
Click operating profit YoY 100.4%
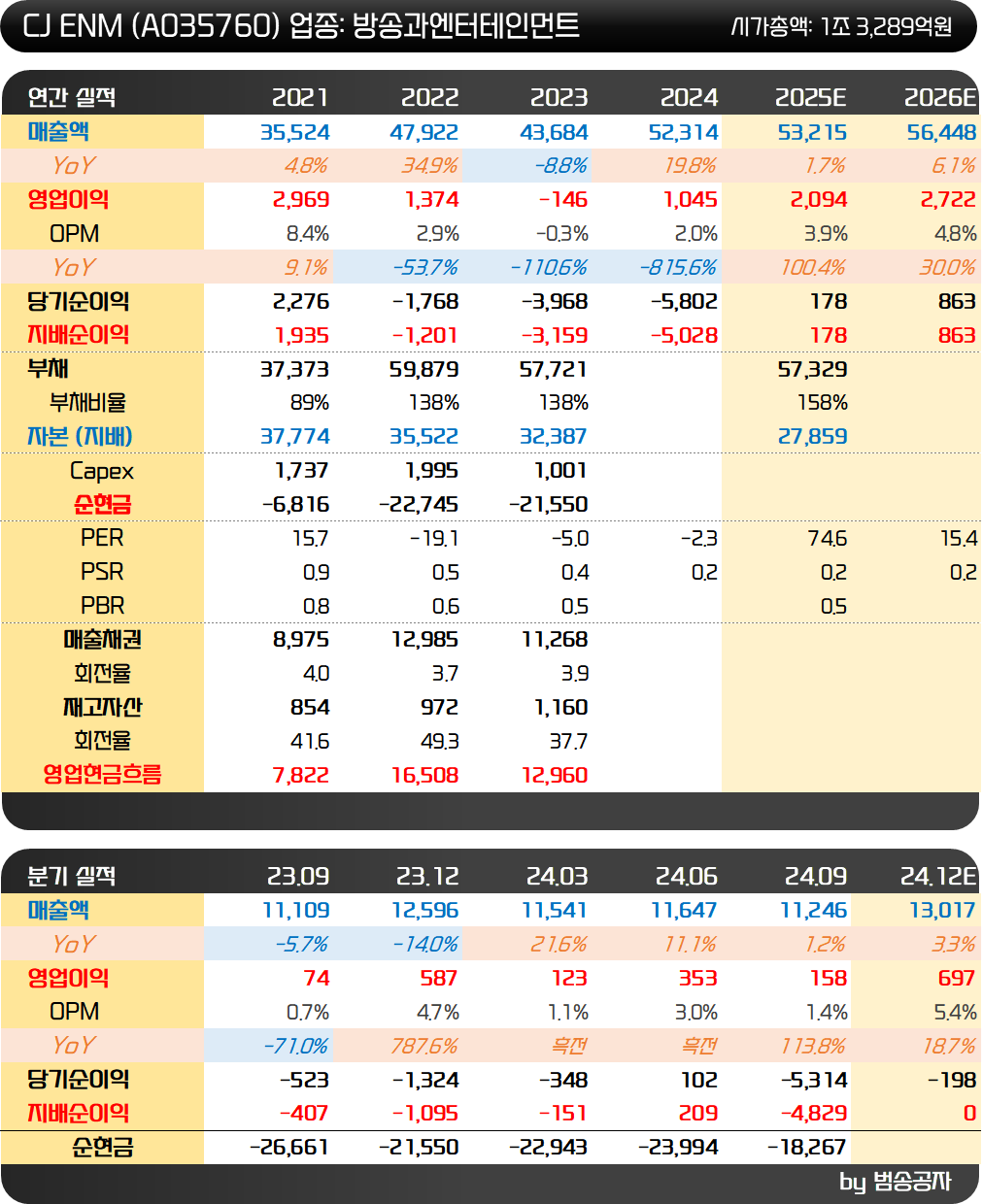pos(814,268)
